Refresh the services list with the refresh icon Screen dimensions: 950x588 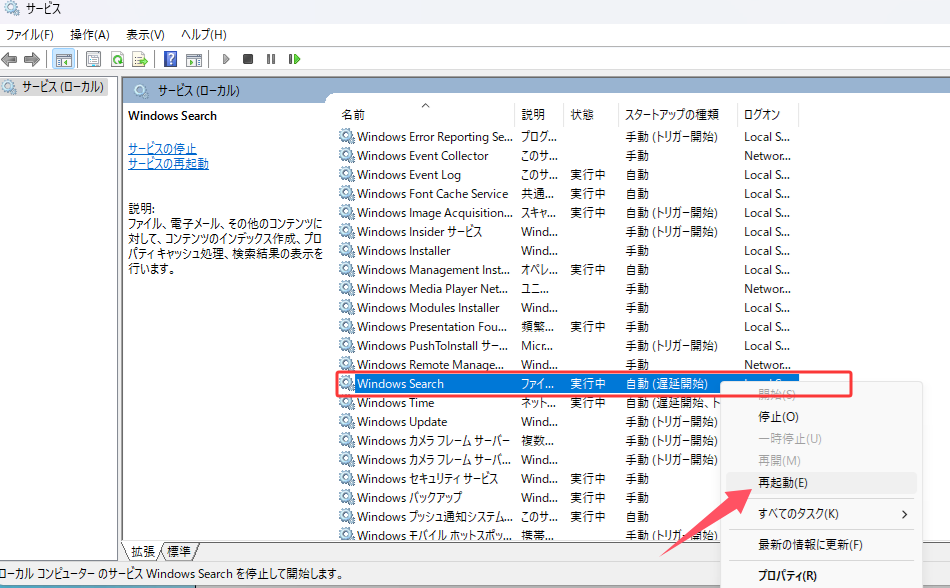tap(116, 58)
